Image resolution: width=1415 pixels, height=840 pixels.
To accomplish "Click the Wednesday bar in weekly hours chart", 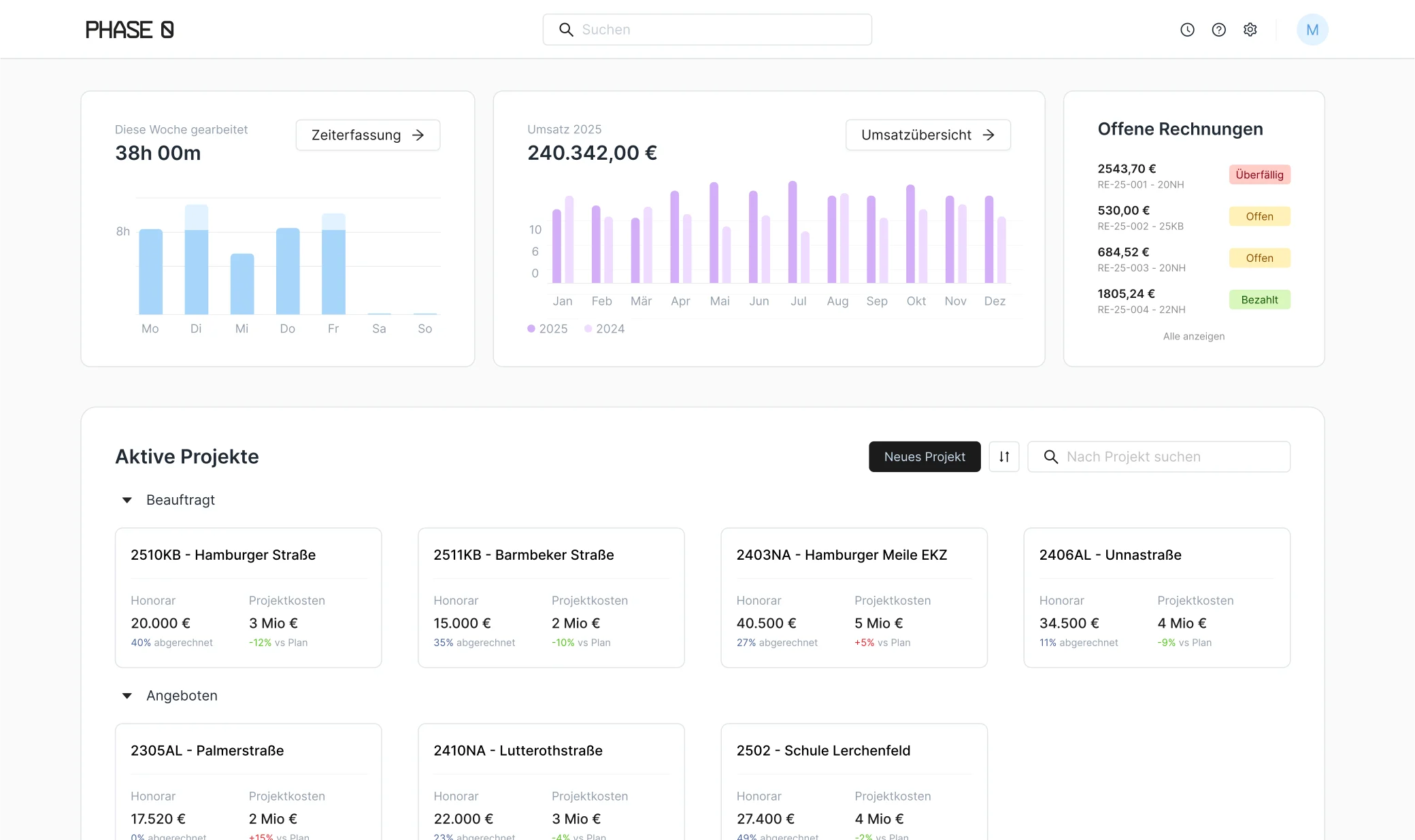I will click(242, 284).
